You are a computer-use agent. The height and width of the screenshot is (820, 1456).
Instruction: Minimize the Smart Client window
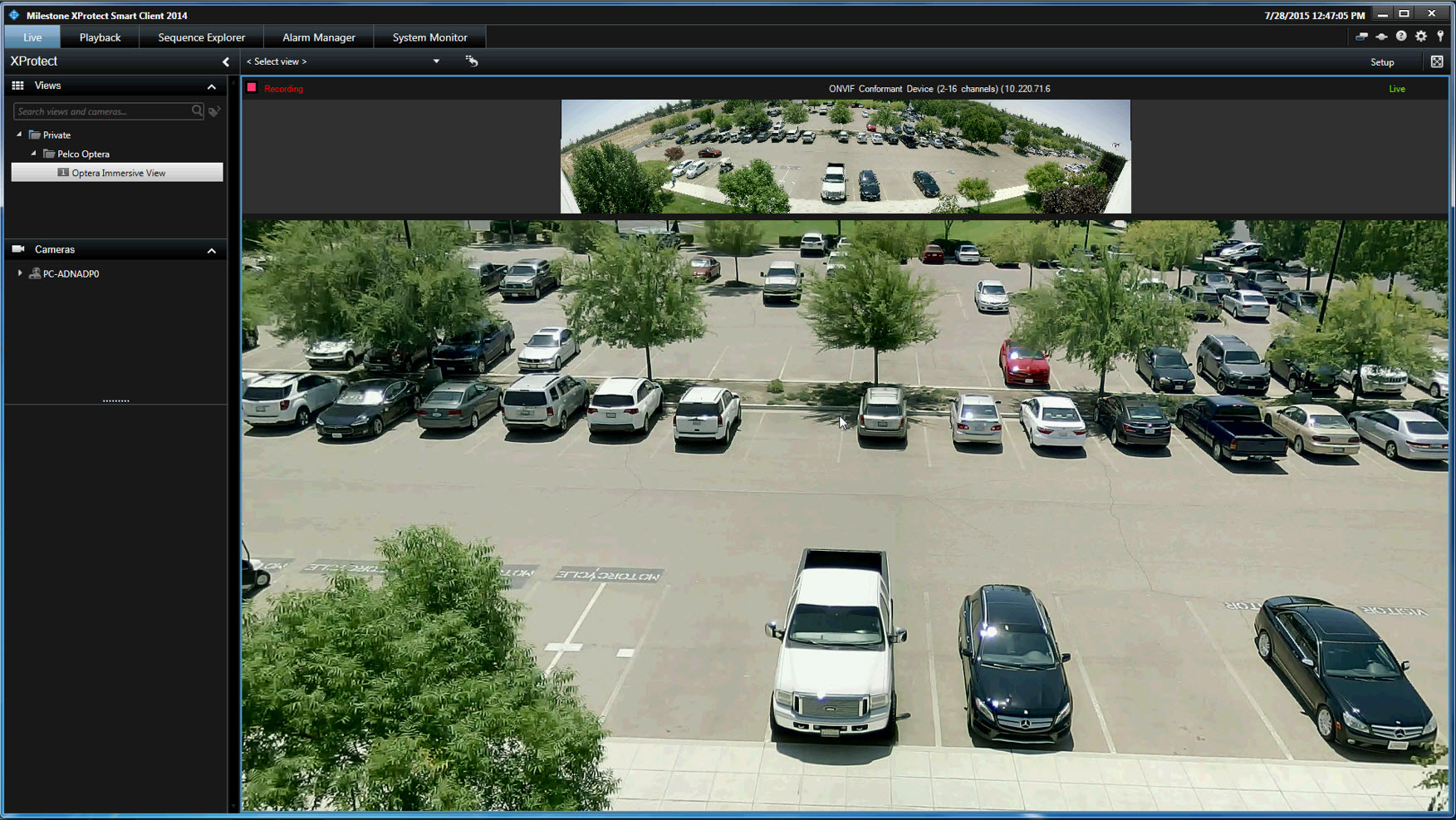(x=1382, y=14)
